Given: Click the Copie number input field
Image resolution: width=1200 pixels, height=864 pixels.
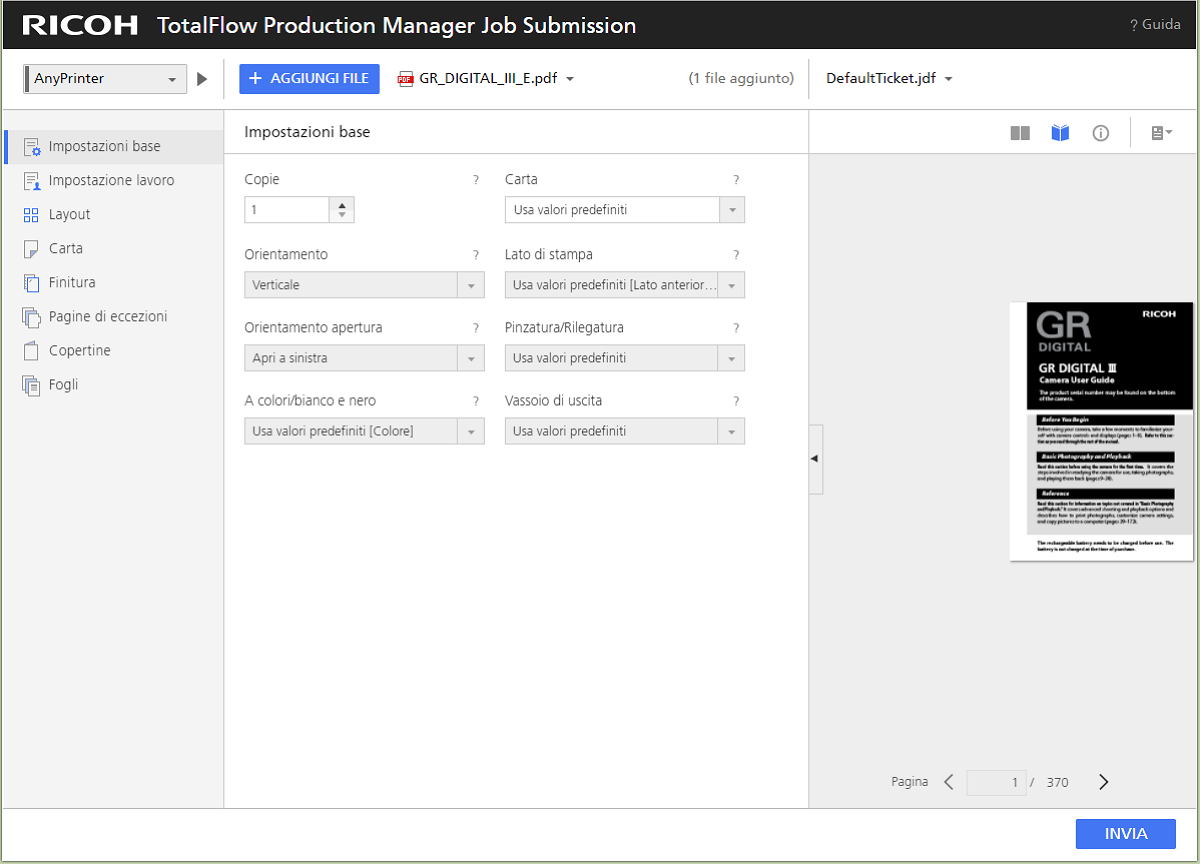Looking at the screenshot, I should click(x=287, y=210).
